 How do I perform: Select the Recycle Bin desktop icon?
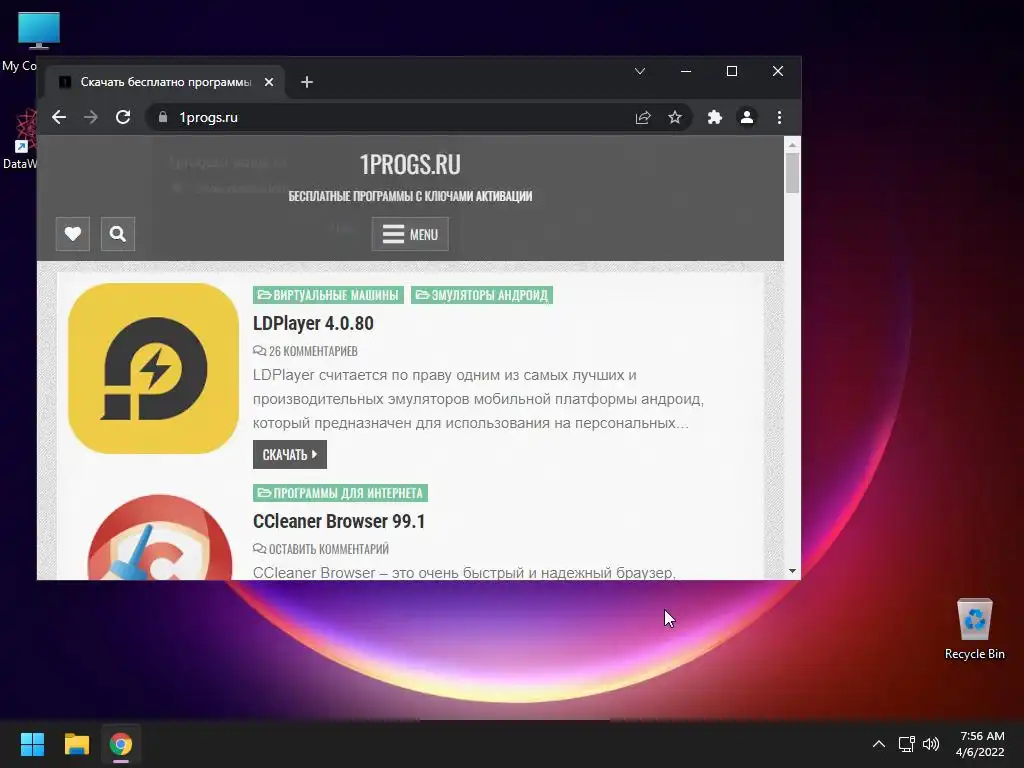click(974, 629)
